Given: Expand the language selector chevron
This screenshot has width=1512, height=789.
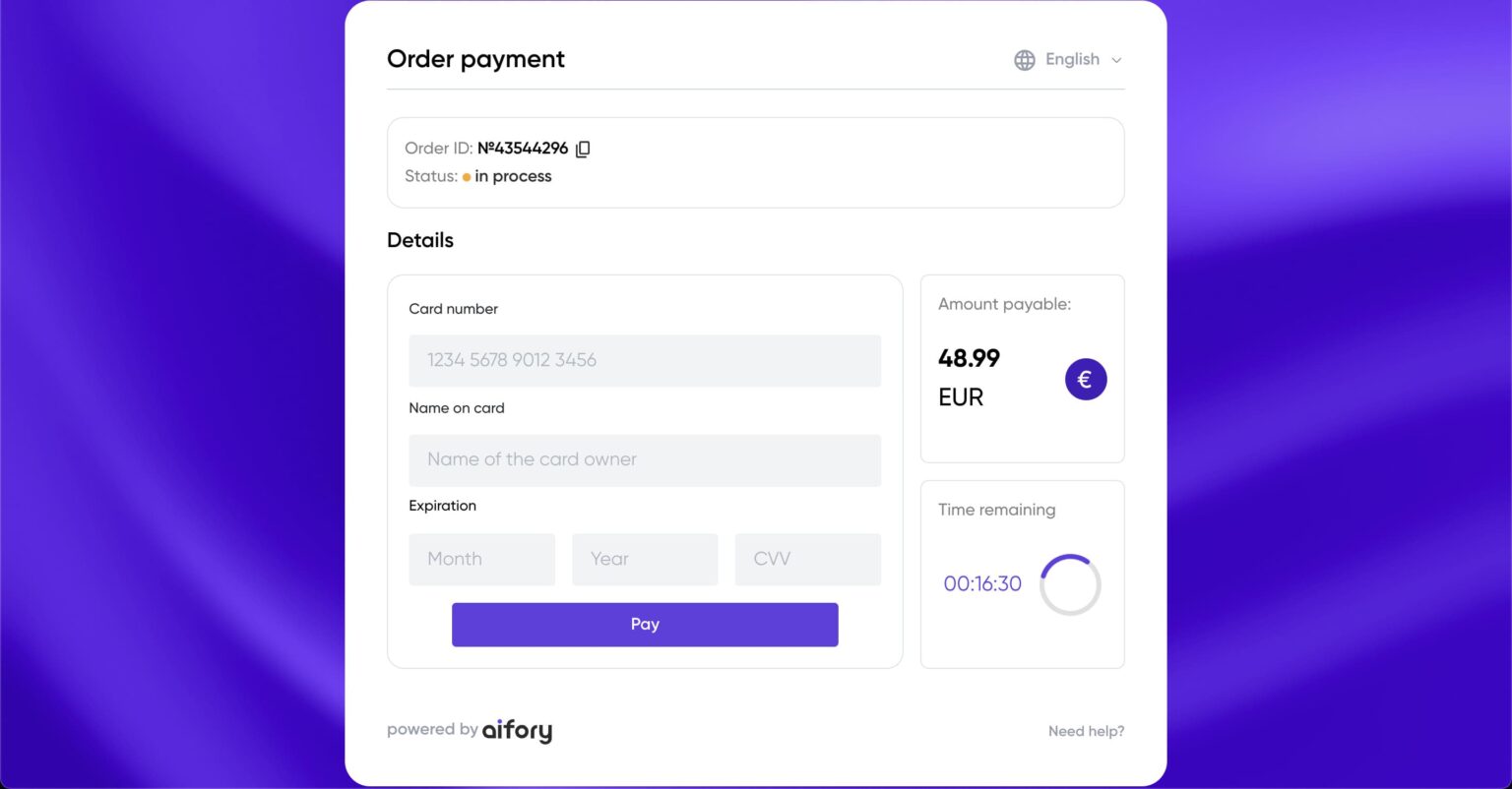Looking at the screenshot, I should coord(1116,60).
